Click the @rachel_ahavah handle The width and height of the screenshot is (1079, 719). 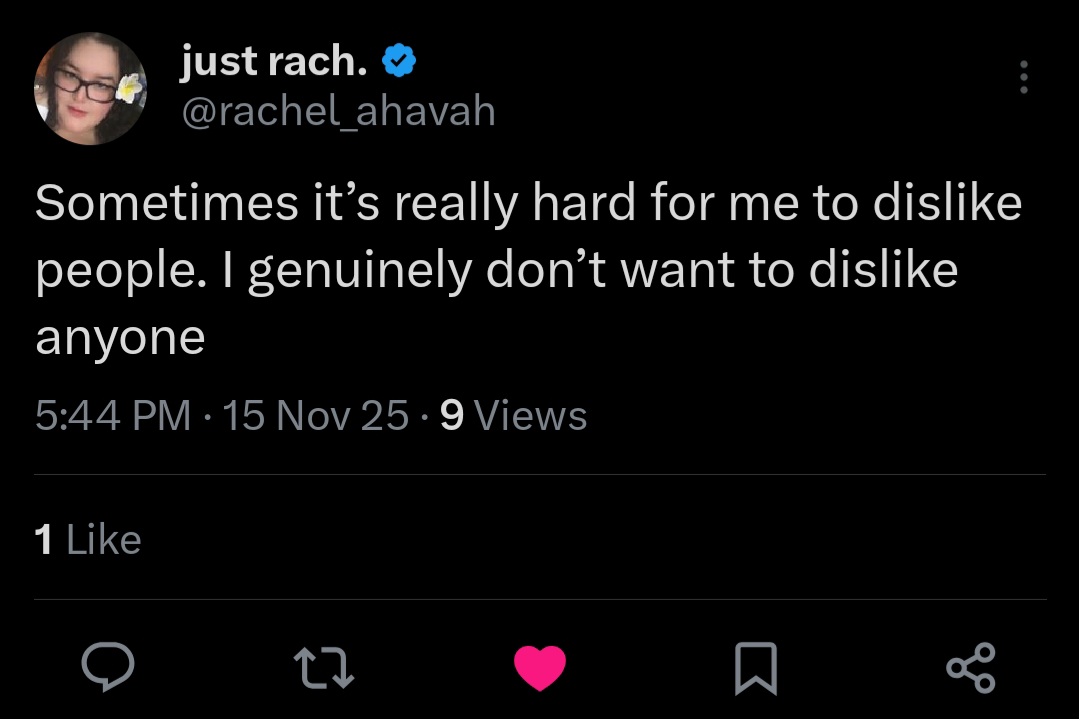click(337, 111)
